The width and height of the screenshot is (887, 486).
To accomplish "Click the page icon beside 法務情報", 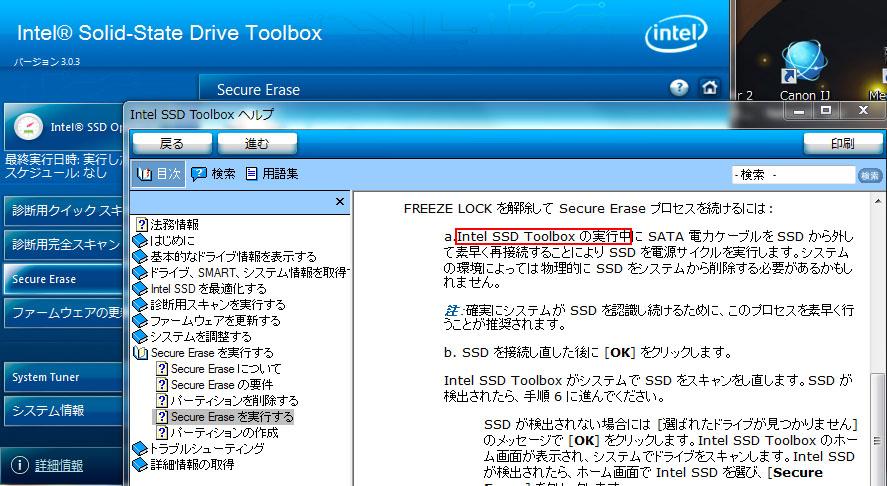I will [x=141, y=225].
